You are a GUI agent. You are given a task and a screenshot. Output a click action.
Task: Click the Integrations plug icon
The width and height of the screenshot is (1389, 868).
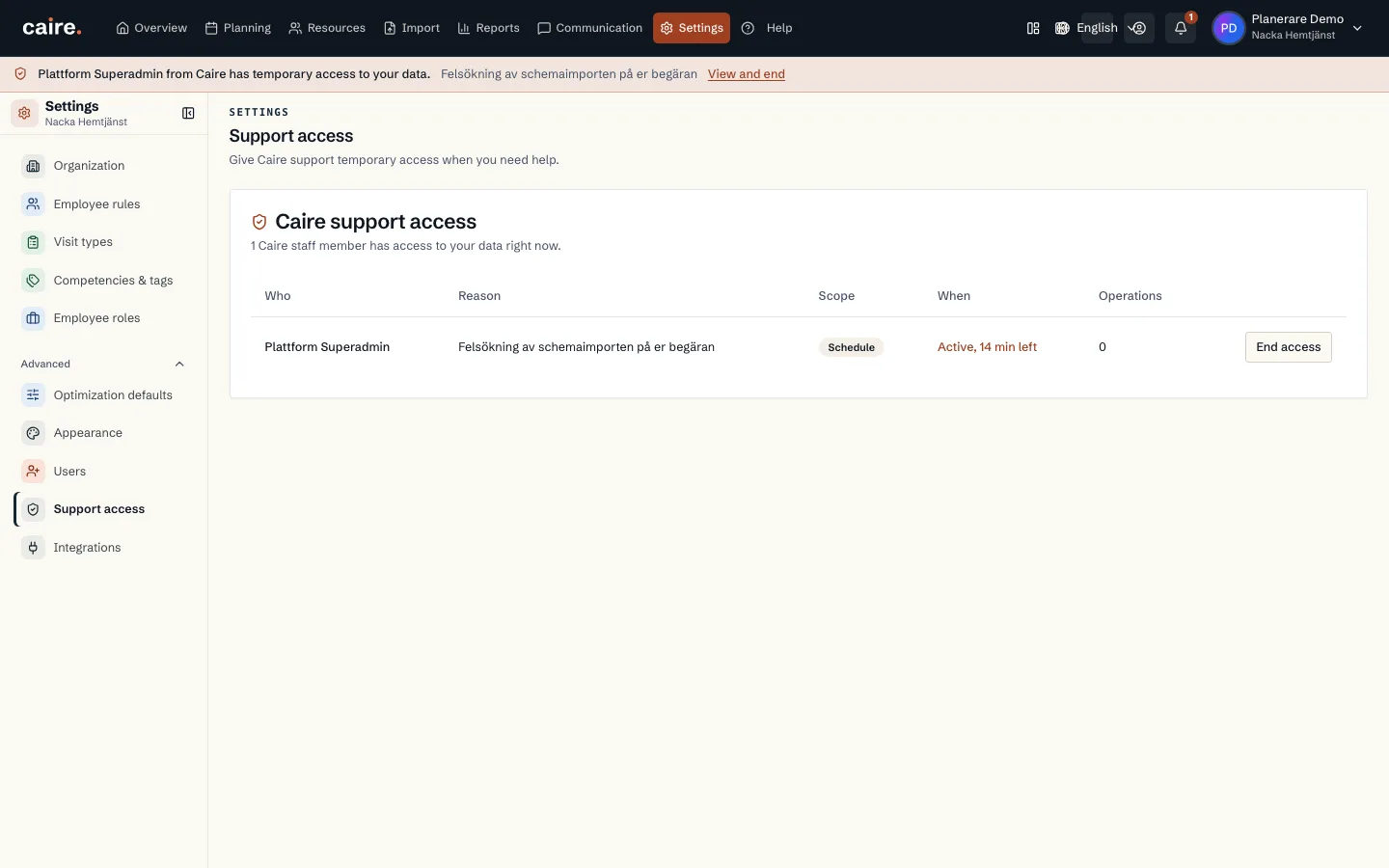coord(33,548)
